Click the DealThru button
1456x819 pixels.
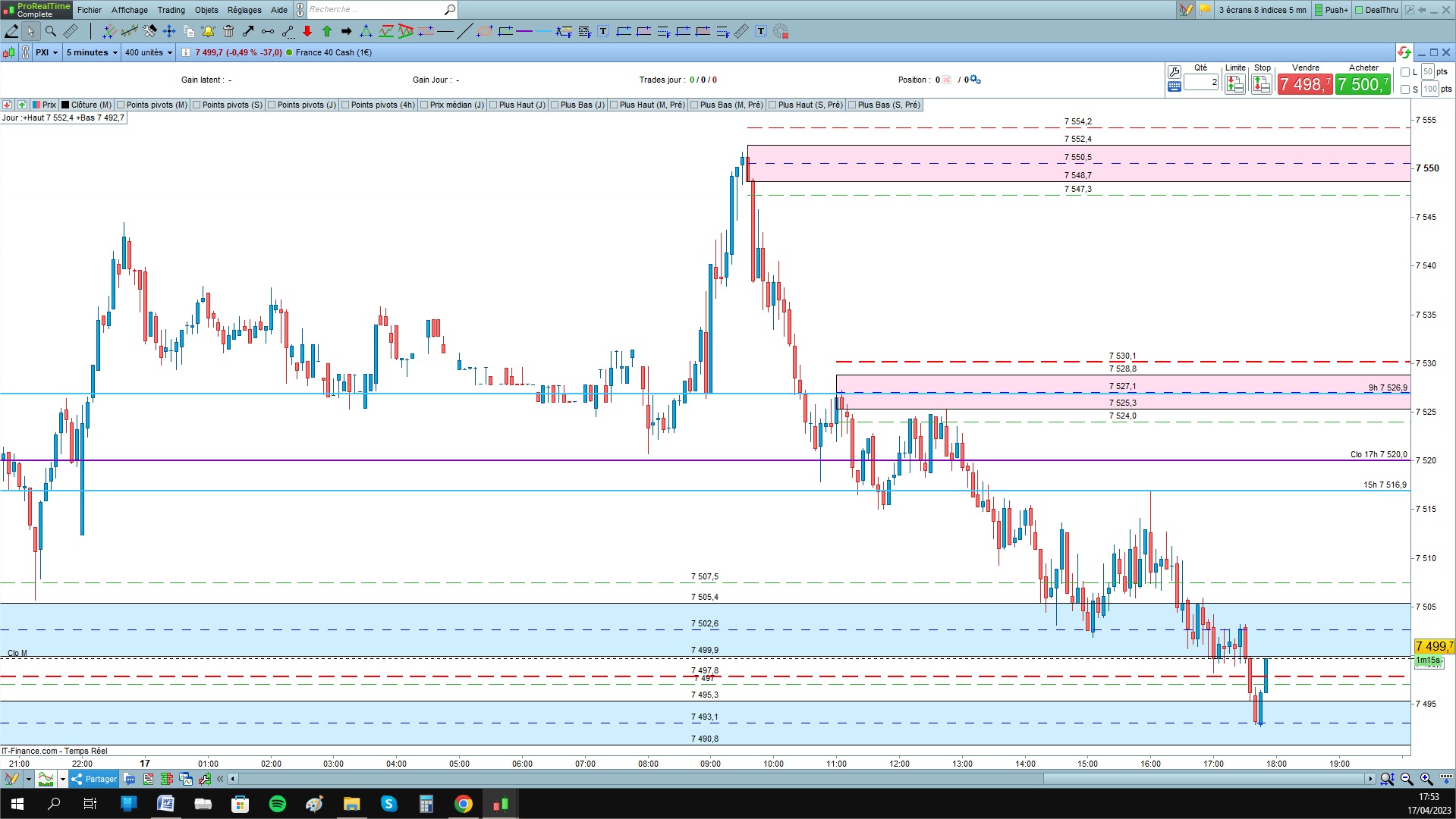[x=1376, y=10]
